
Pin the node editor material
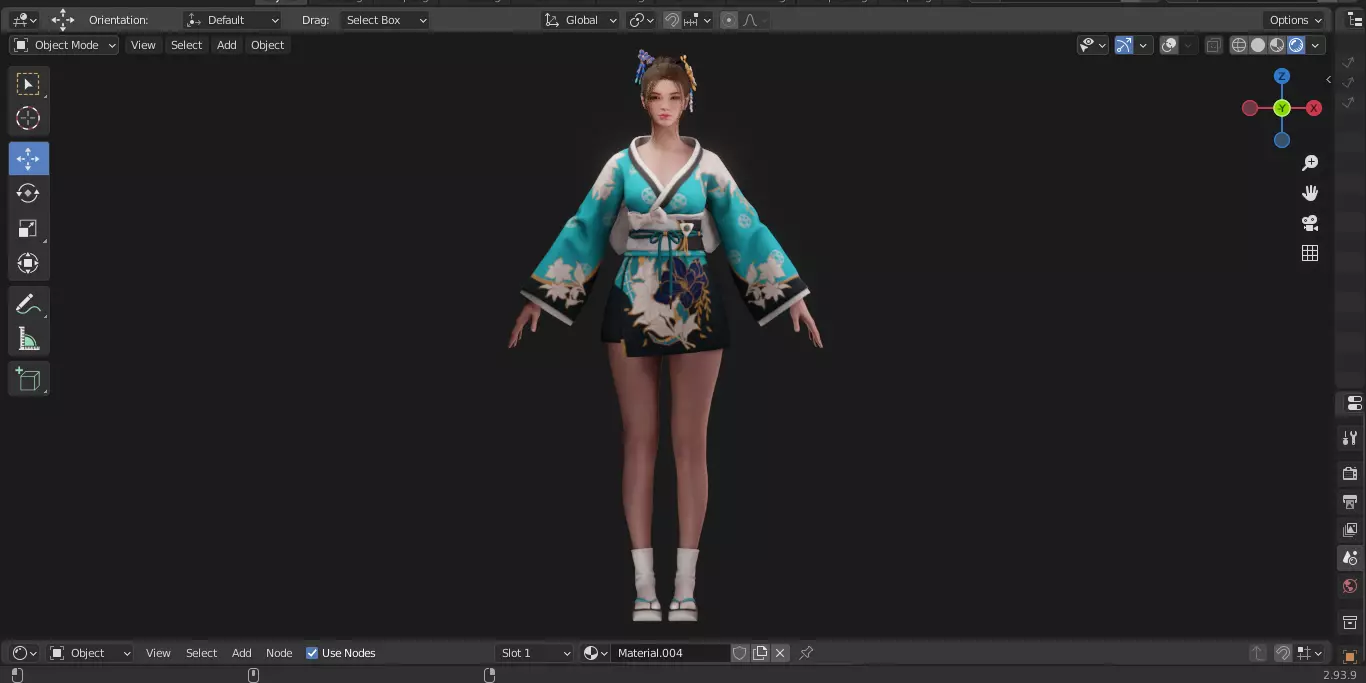[x=806, y=653]
